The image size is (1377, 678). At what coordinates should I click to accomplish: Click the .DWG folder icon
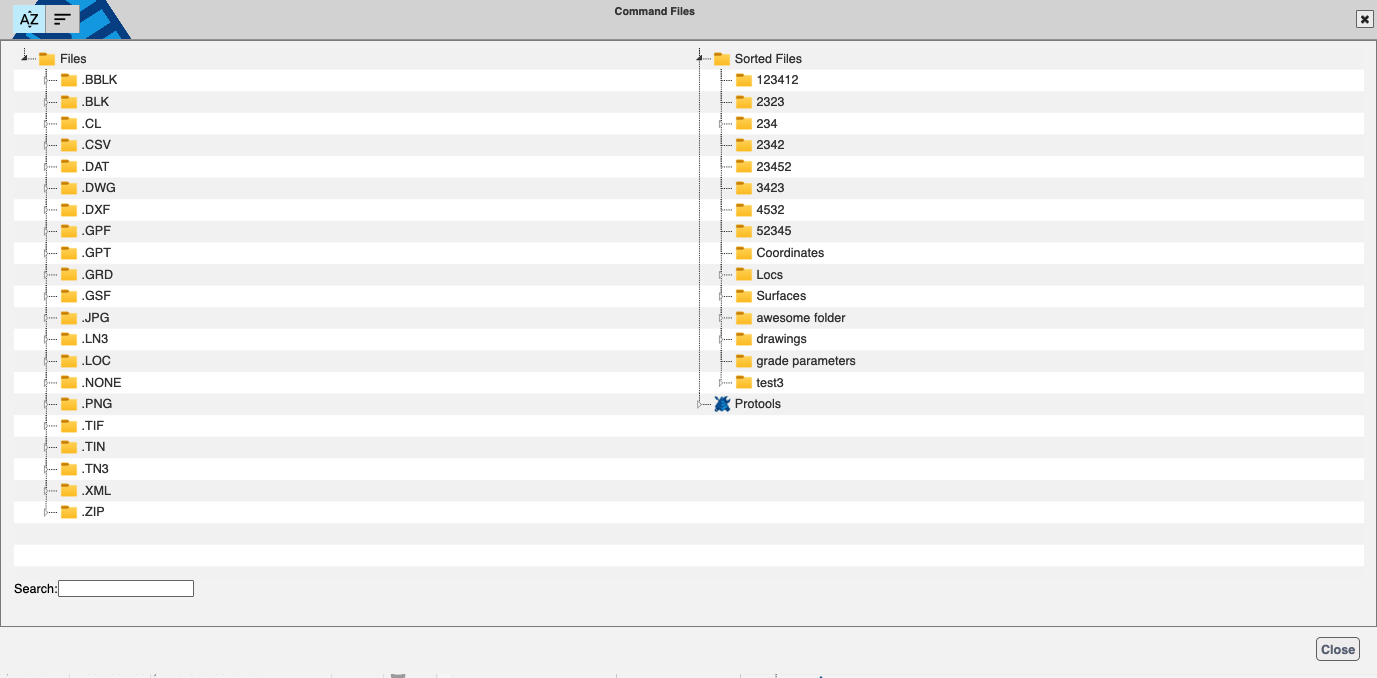(x=69, y=188)
